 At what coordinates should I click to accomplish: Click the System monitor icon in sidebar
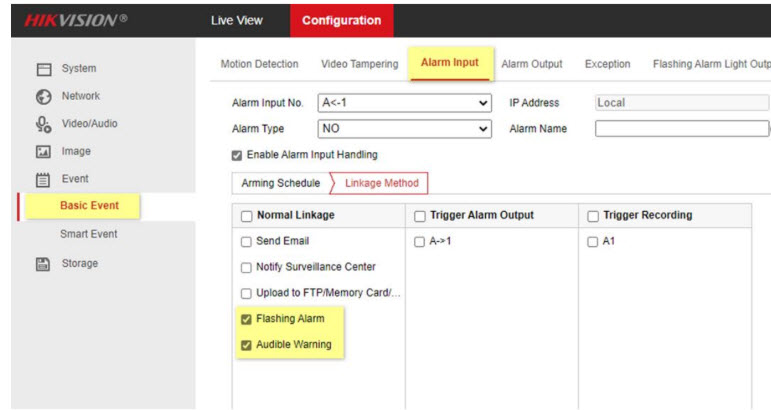point(43,69)
